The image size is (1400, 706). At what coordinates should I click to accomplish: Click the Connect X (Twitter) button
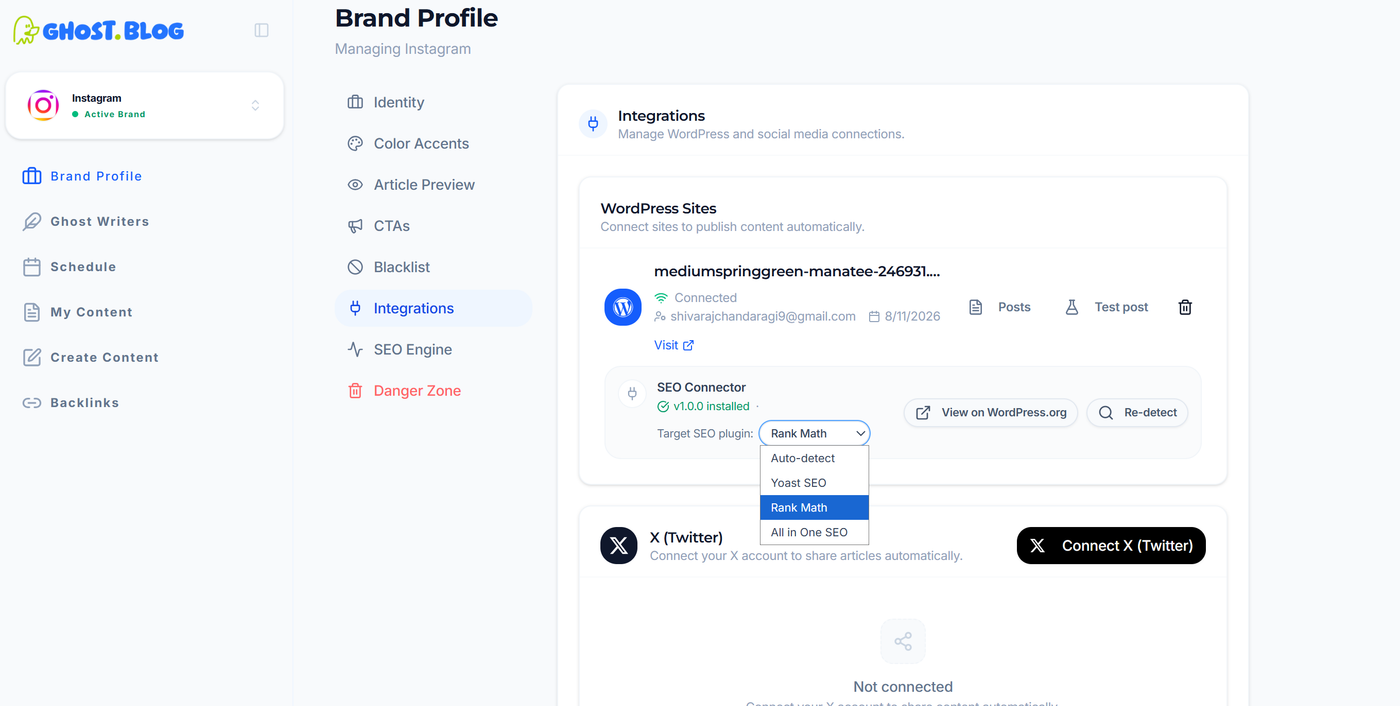point(1111,546)
